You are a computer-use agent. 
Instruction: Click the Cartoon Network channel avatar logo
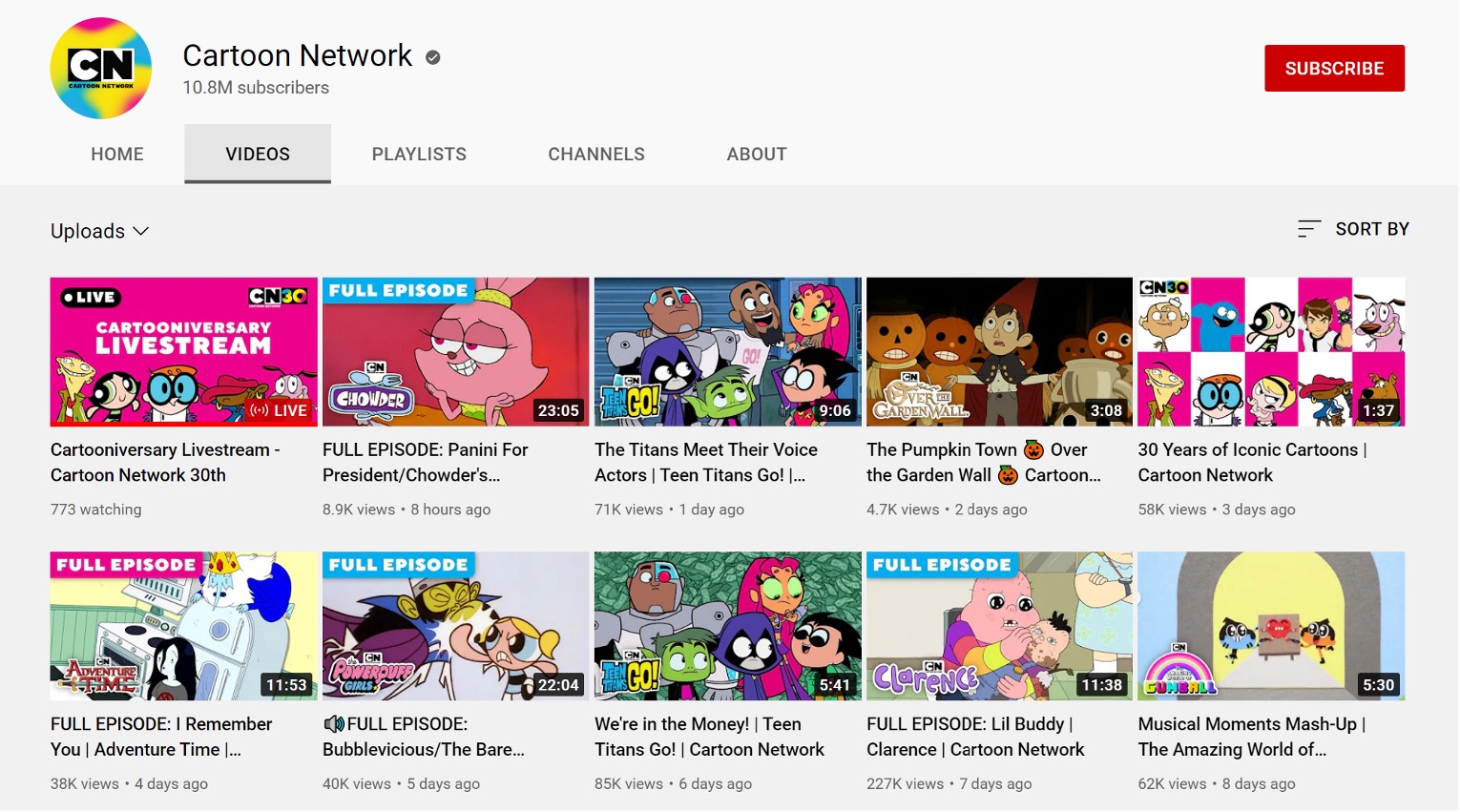point(100,69)
